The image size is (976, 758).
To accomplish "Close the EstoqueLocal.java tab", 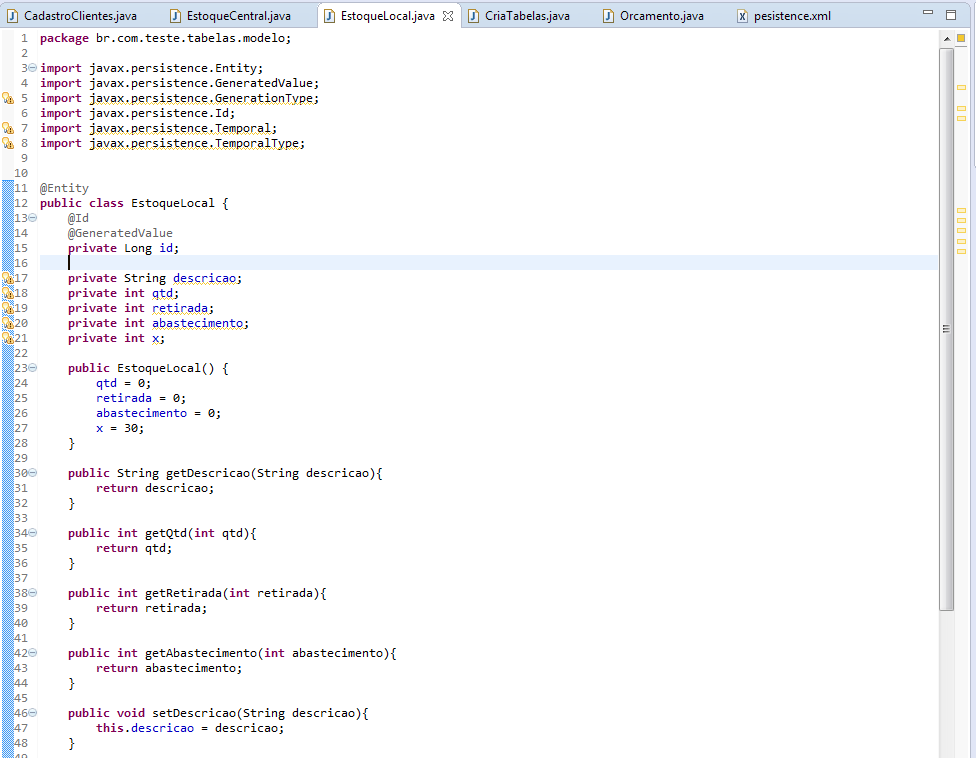I will [448, 16].
